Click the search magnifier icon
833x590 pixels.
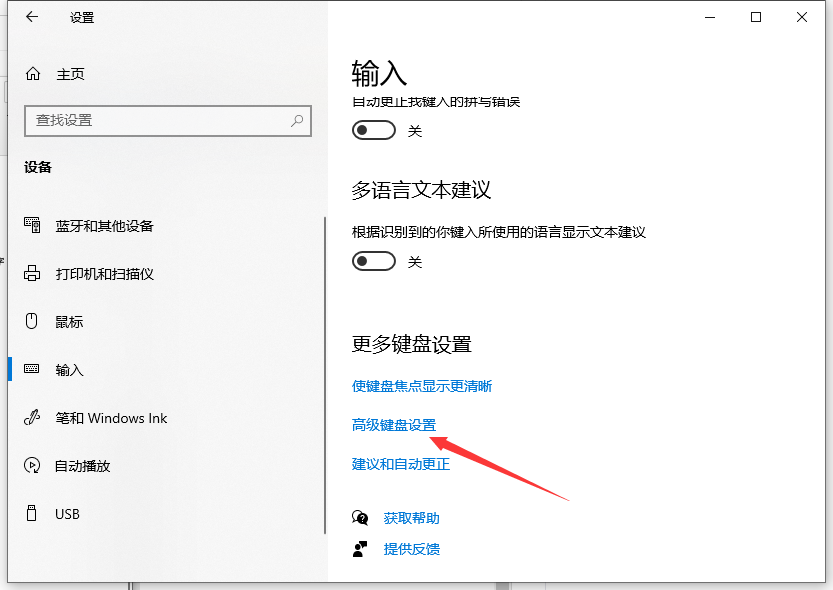pos(297,120)
